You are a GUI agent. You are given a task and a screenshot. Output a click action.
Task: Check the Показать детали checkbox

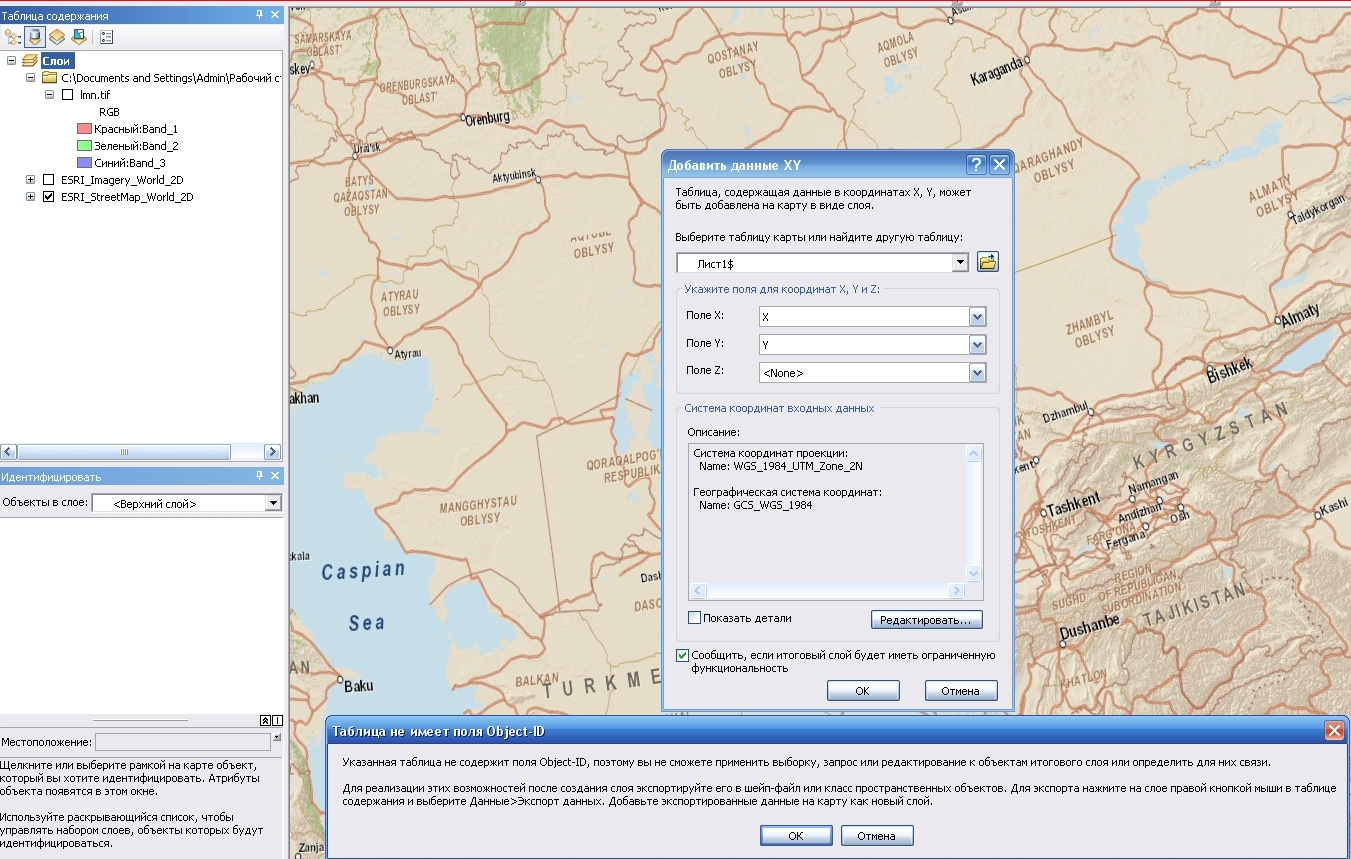pos(695,618)
